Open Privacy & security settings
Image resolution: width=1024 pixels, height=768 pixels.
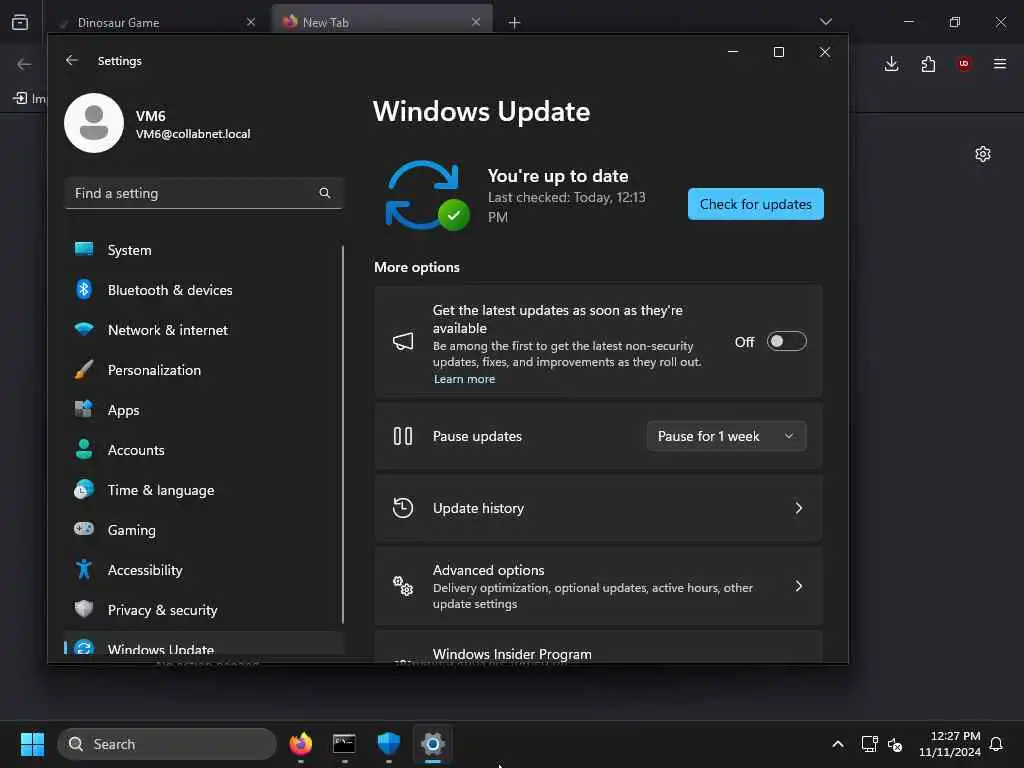[x=204, y=610]
